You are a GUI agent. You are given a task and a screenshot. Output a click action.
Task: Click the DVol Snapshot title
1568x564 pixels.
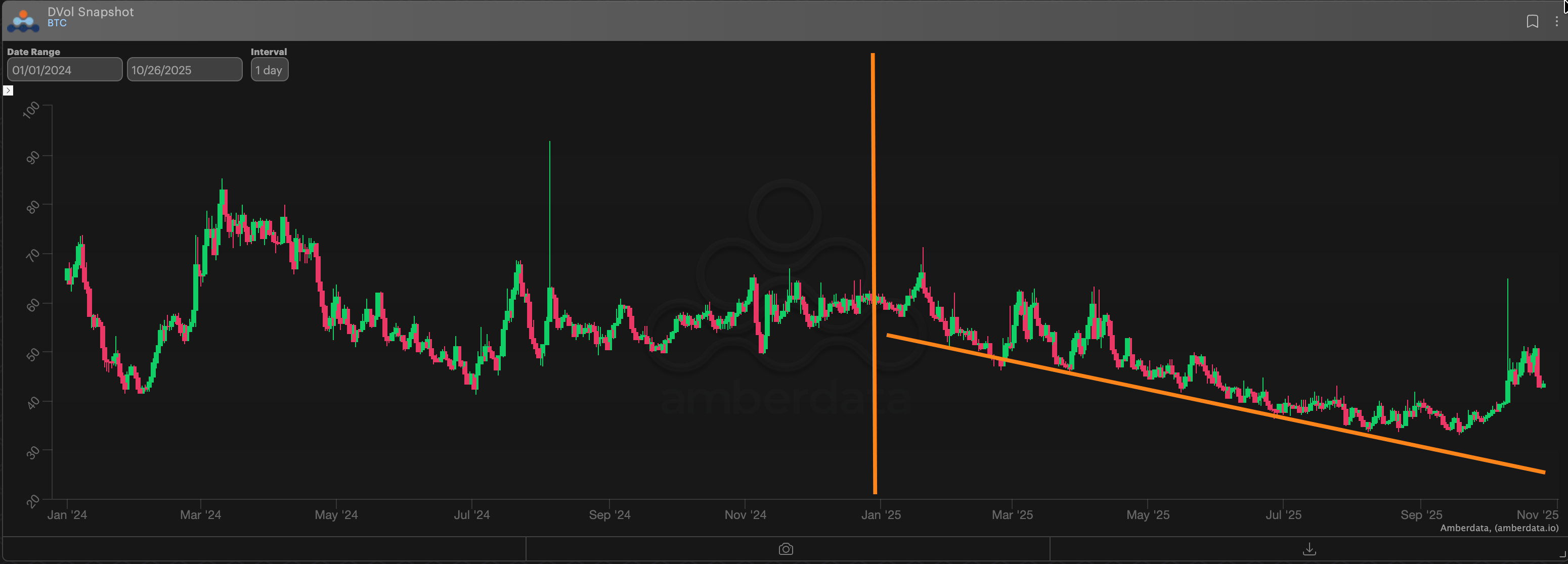tap(90, 12)
